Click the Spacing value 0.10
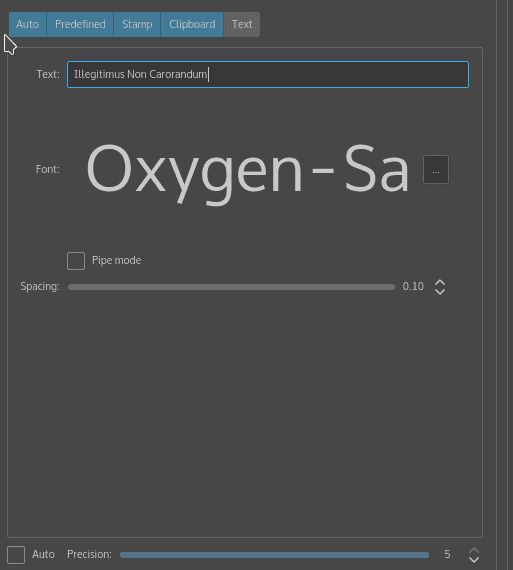The image size is (513, 570). click(x=413, y=286)
